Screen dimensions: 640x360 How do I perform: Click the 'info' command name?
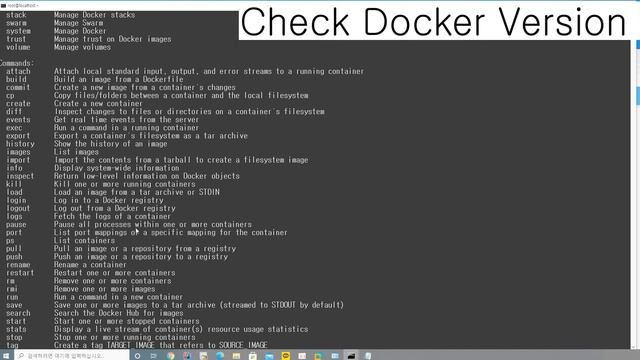pyautogui.click(x=14, y=168)
